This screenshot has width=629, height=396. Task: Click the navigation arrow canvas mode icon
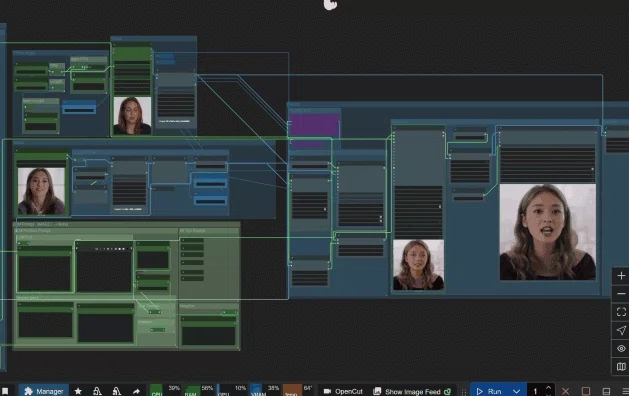(621, 330)
